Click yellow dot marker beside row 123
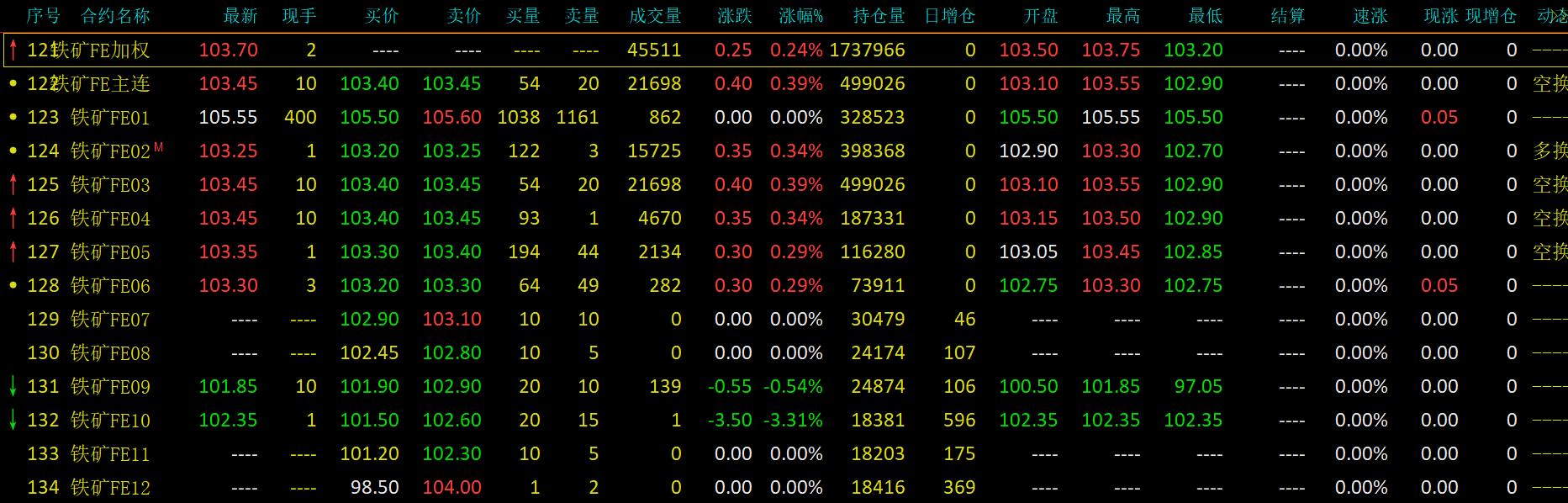The height and width of the screenshot is (503, 1568). 13,117
